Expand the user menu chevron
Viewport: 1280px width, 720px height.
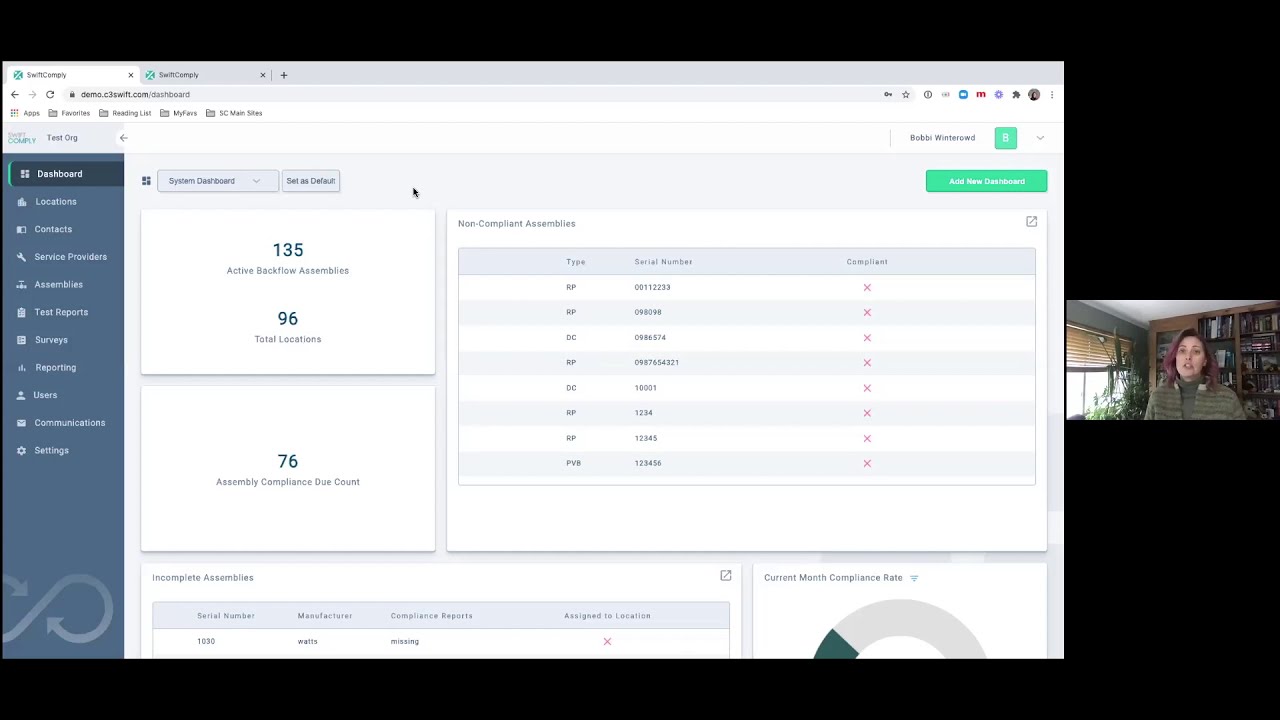(x=1040, y=138)
